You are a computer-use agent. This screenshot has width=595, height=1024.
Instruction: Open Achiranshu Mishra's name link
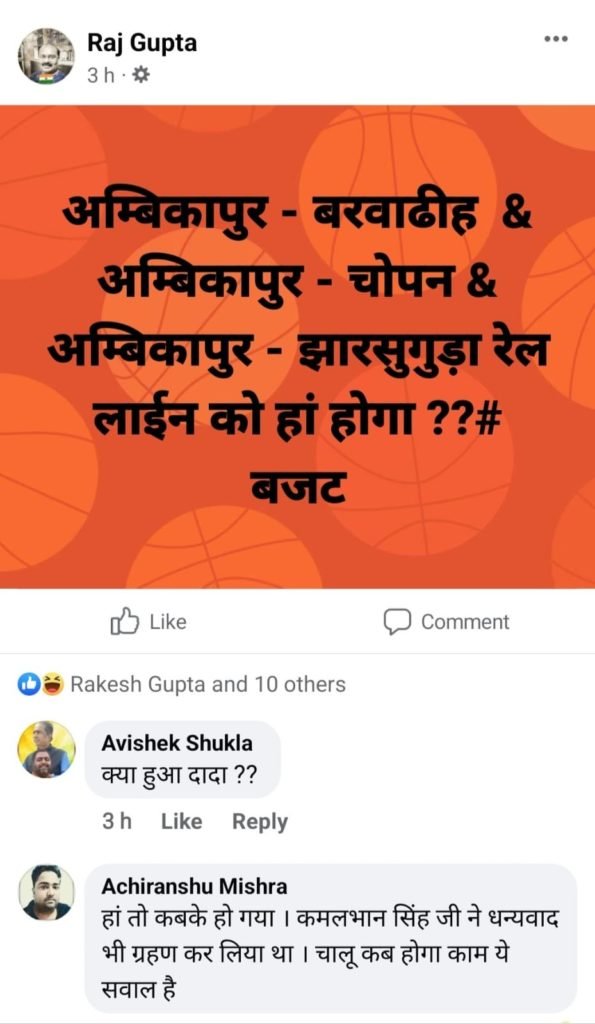195,886
